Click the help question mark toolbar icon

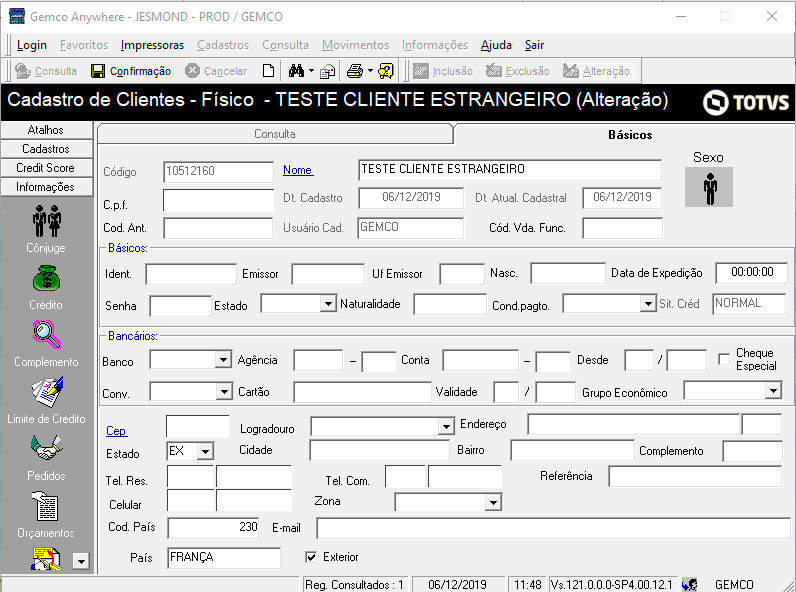[386, 71]
